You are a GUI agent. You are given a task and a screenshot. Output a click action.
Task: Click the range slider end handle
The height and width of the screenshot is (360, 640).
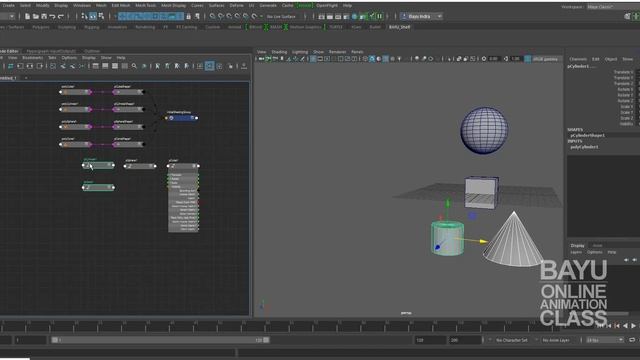(x=266, y=340)
